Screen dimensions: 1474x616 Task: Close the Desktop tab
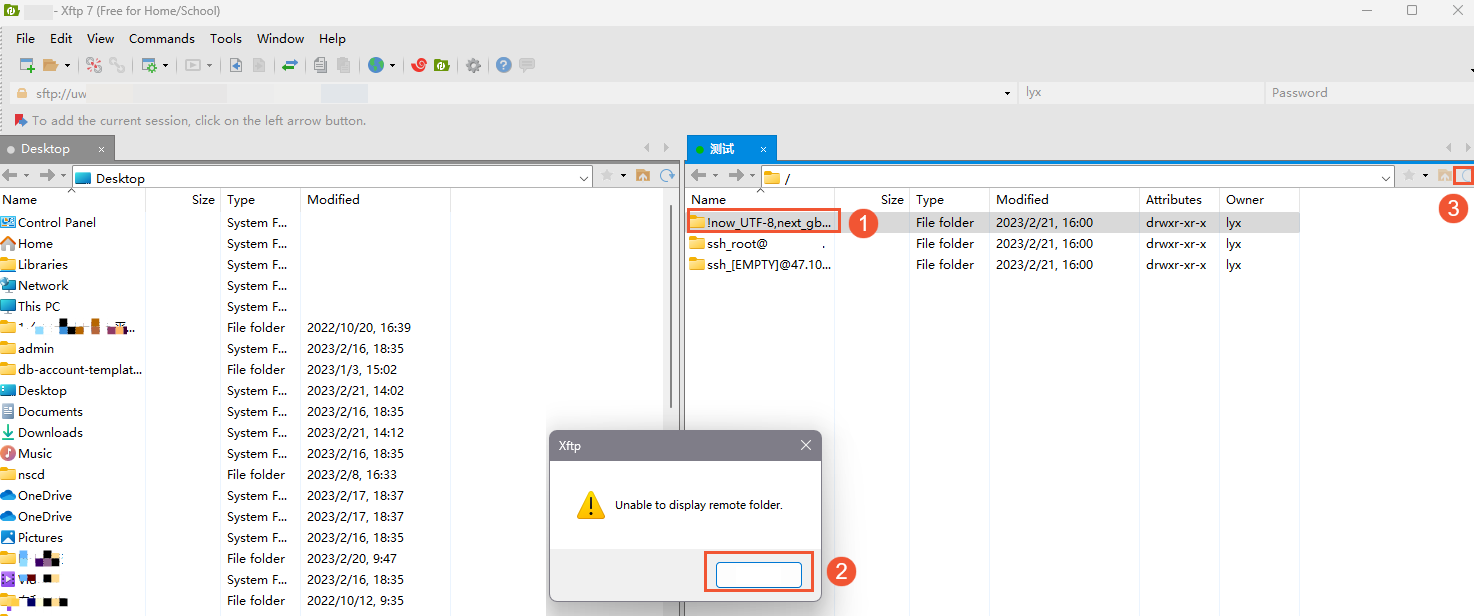(x=101, y=149)
